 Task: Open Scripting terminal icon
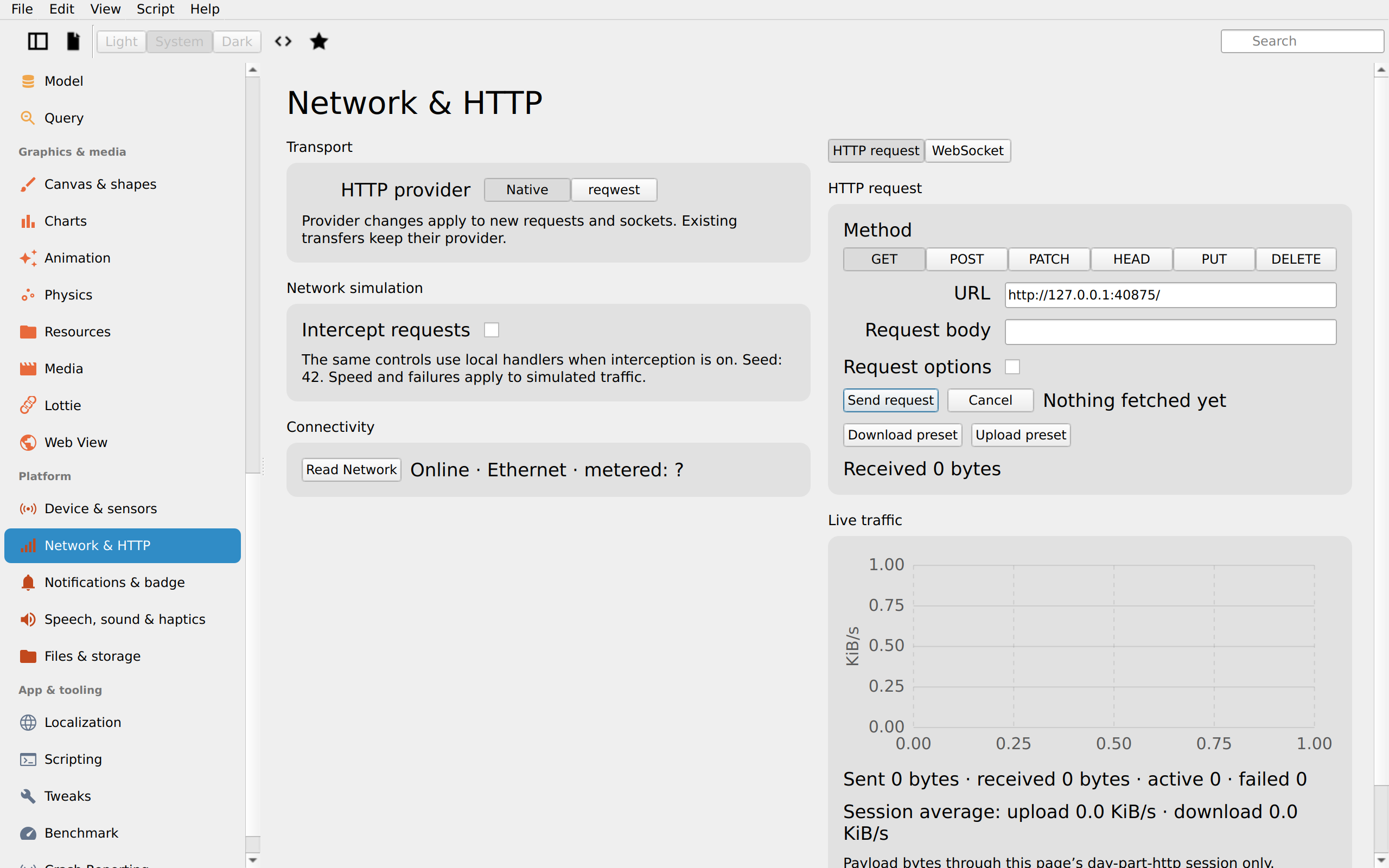point(28,759)
